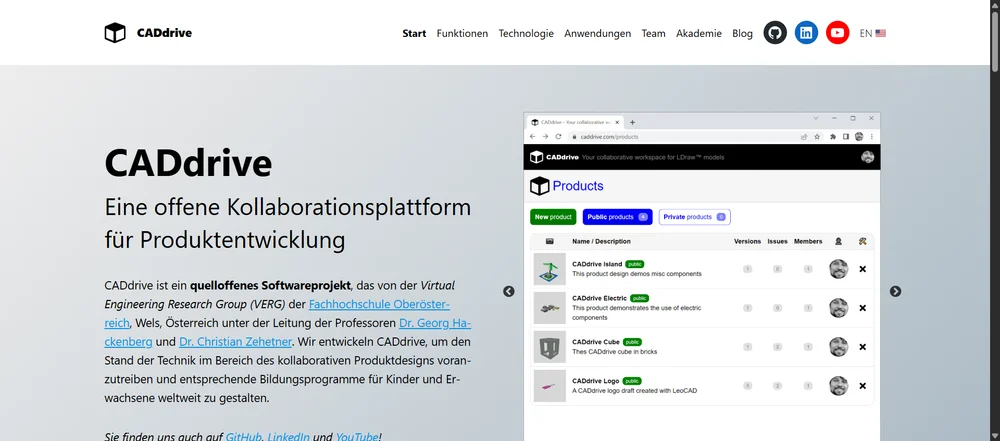Click the CADdrive Island product name
This screenshot has width=1000, height=441.
point(597,264)
